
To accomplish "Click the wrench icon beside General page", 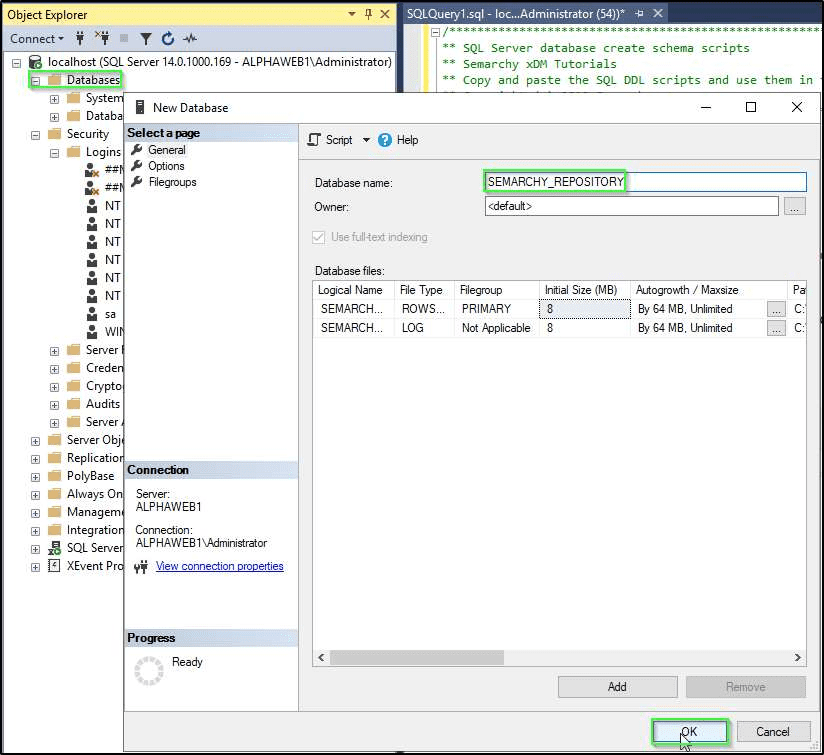I will coord(137,149).
